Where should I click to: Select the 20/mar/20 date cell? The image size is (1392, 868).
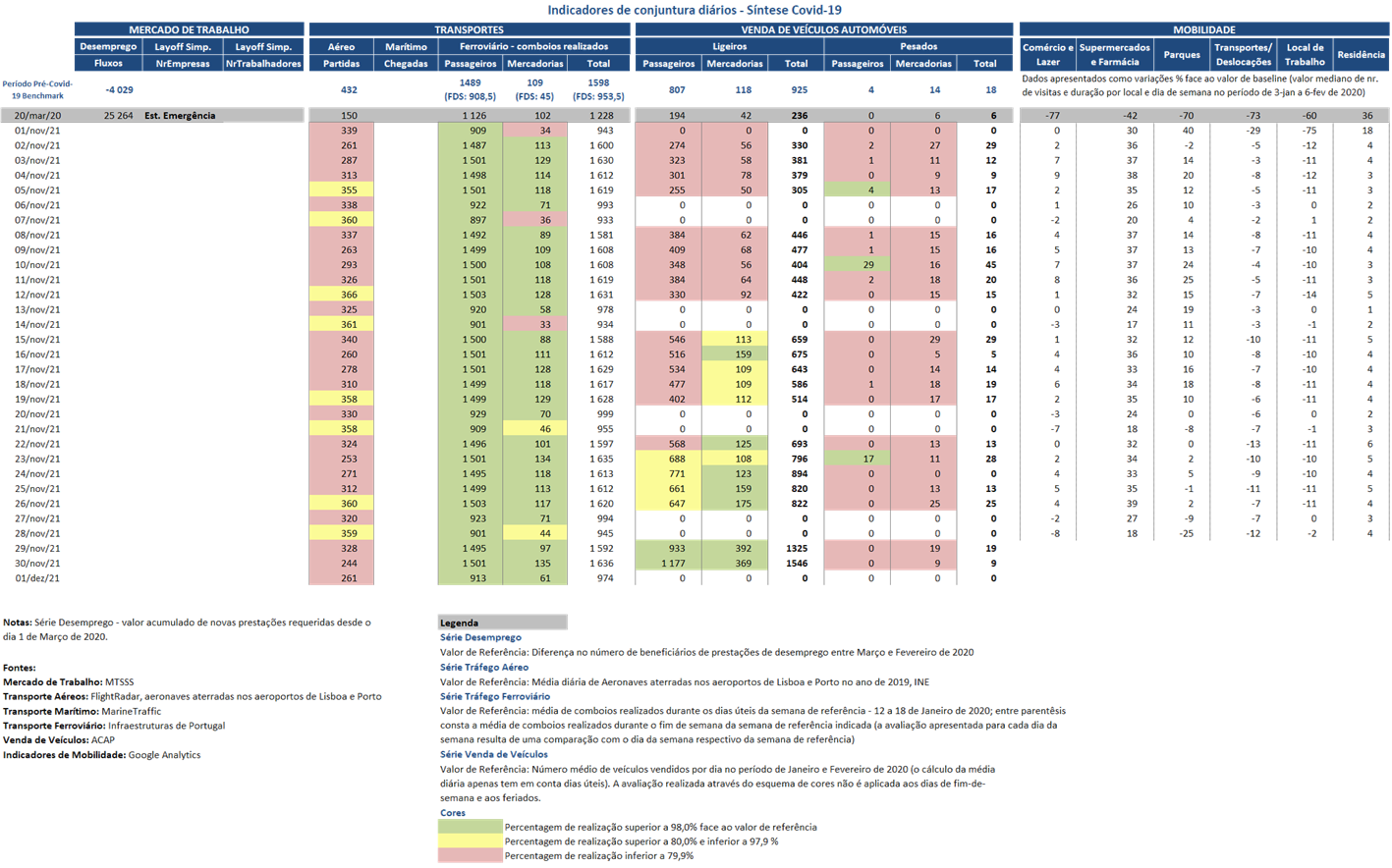tap(37, 116)
